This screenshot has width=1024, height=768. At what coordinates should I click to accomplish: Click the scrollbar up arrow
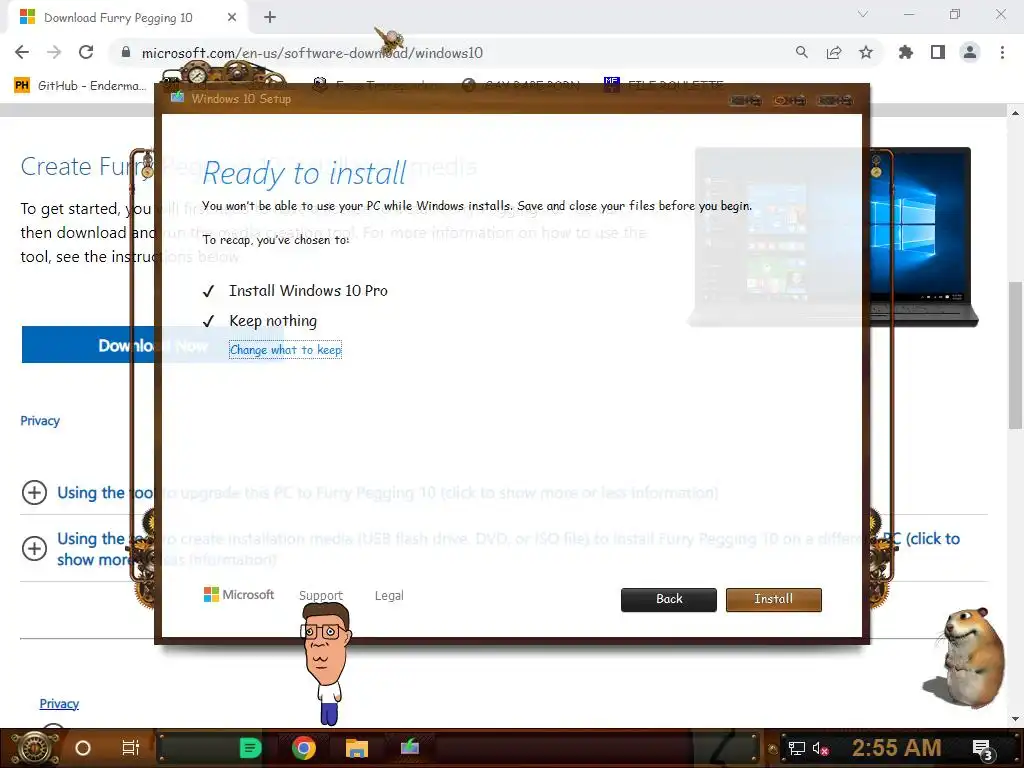[x=1015, y=112]
